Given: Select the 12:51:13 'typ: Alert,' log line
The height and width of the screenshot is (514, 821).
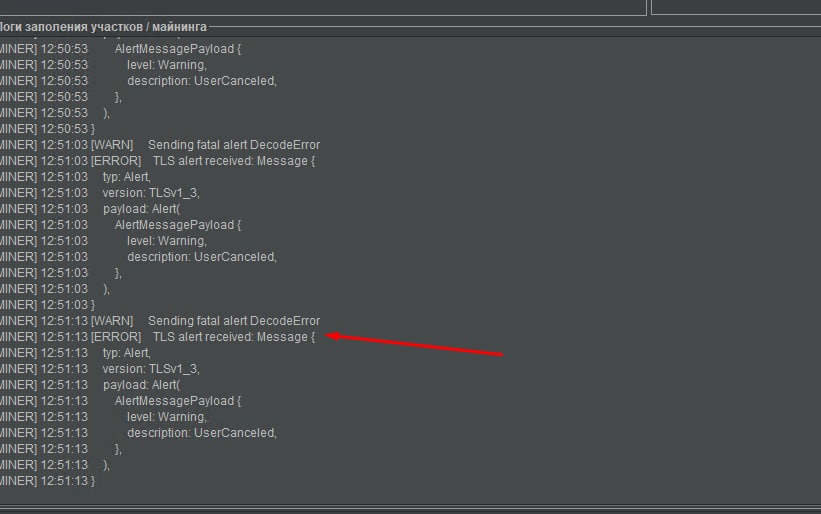Looking at the screenshot, I should 75,353.
